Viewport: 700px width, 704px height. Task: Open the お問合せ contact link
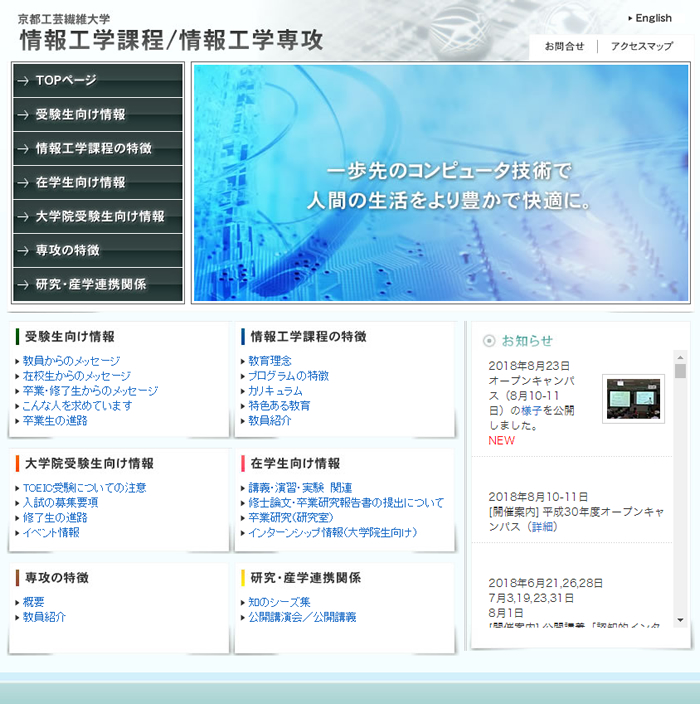tap(564, 46)
